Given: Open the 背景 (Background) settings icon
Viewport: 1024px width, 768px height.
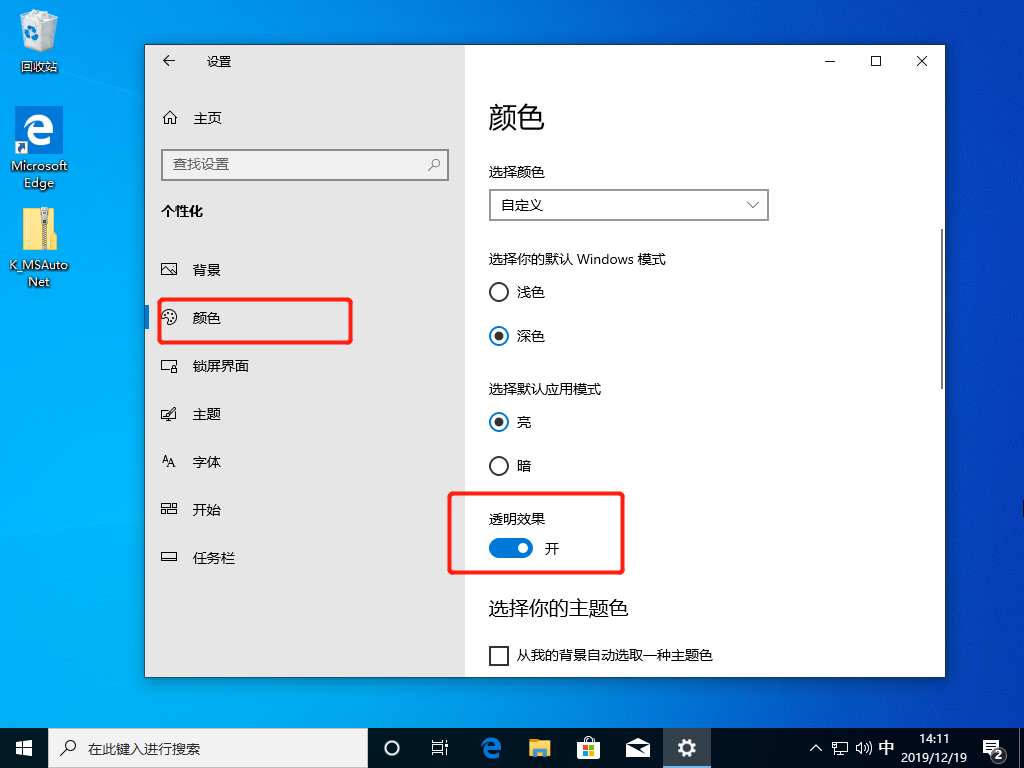Looking at the screenshot, I should click(x=170, y=269).
